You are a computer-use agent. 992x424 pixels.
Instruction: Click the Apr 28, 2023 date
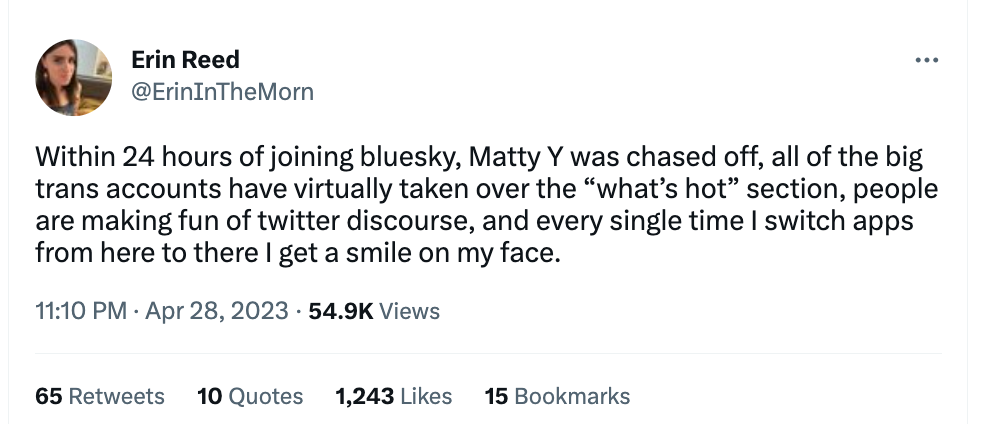pyautogui.click(x=215, y=311)
